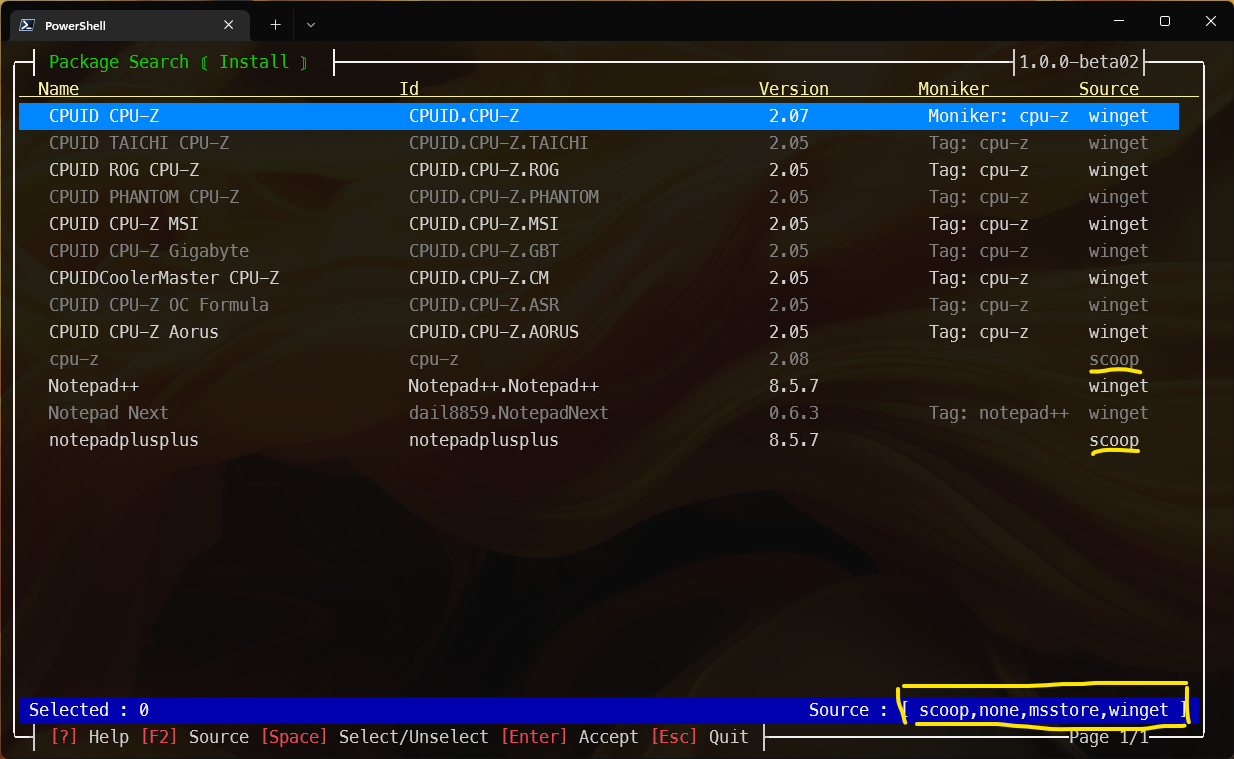This screenshot has width=1234, height=759.
Task: Click the [?] Help shortcut
Action: tap(89, 737)
